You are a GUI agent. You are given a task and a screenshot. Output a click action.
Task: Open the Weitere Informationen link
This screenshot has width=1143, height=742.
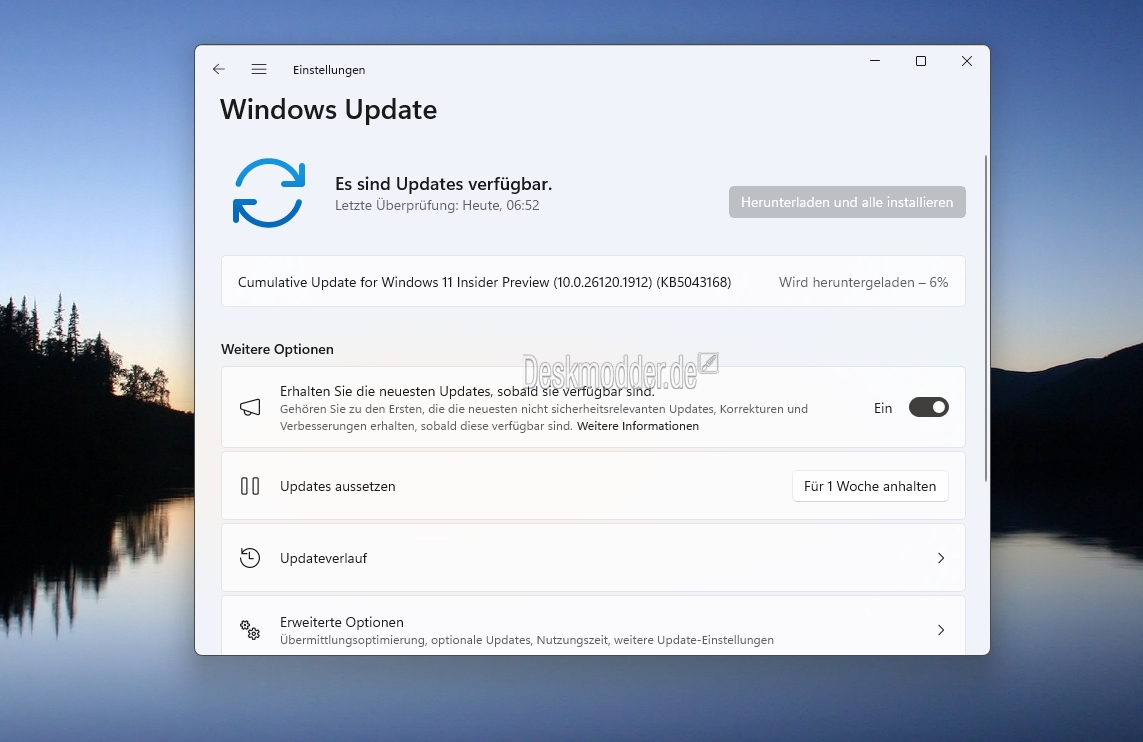coord(638,426)
